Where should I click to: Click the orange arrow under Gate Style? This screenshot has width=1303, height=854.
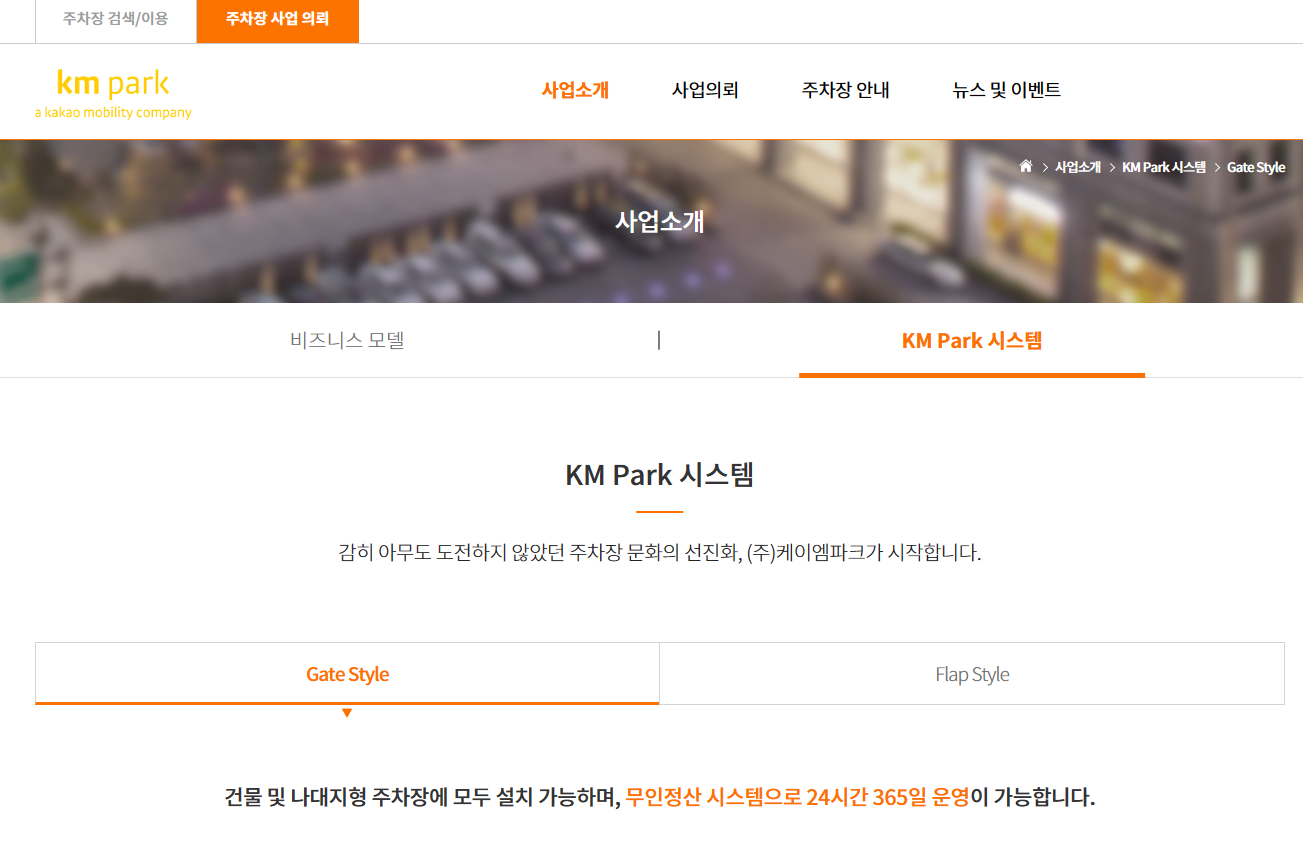tap(347, 714)
